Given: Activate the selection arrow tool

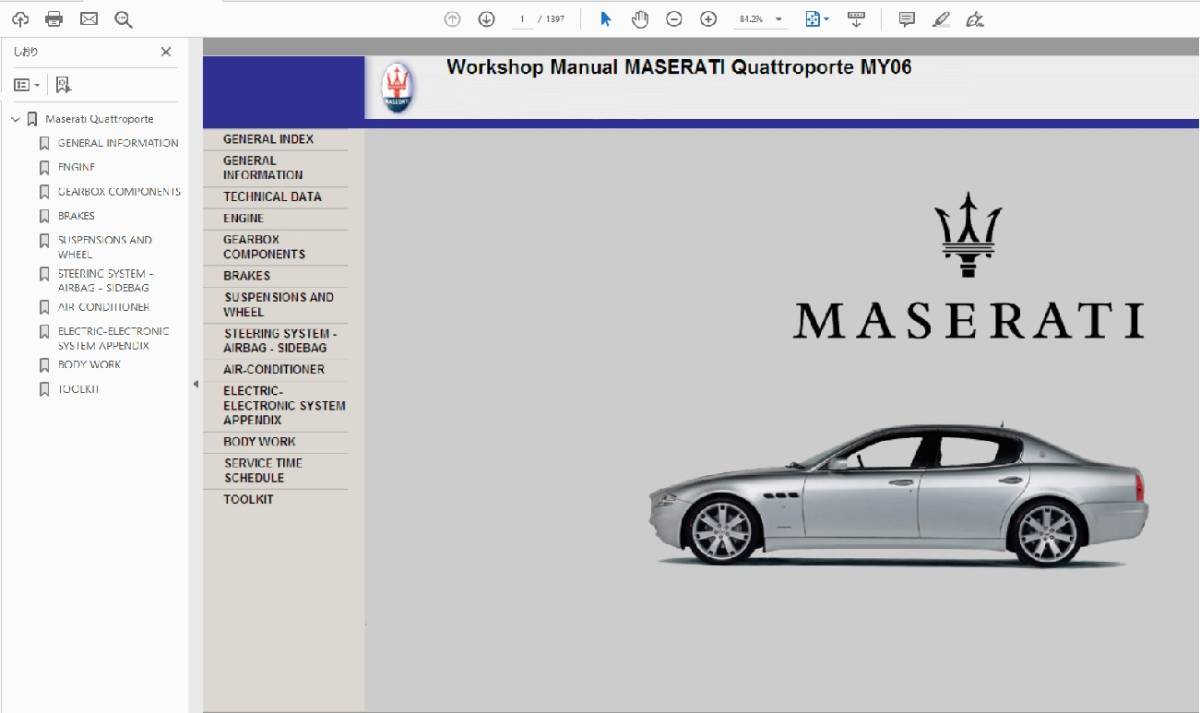Looking at the screenshot, I should click(605, 19).
